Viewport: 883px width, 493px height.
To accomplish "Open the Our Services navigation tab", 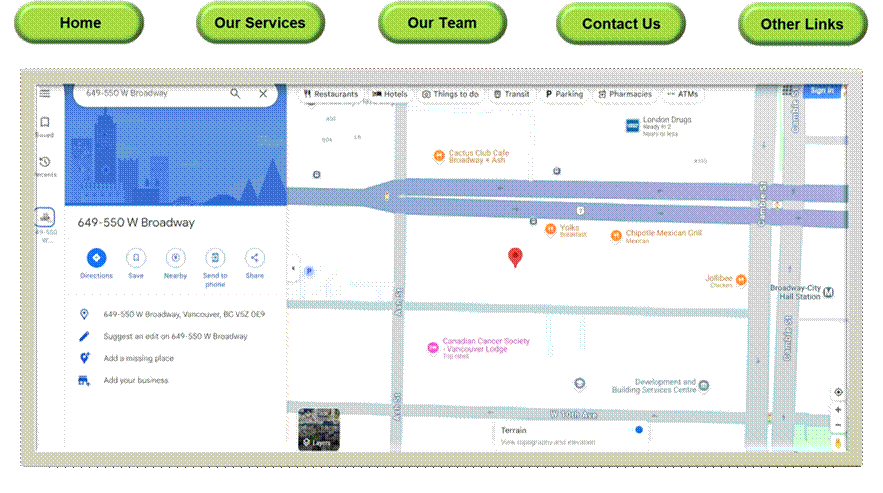I will point(260,23).
